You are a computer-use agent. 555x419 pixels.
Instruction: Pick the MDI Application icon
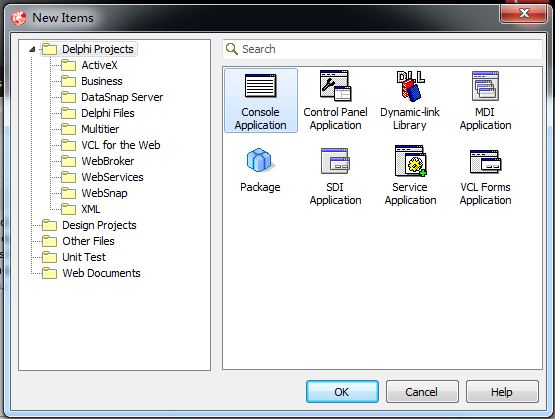point(485,86)
